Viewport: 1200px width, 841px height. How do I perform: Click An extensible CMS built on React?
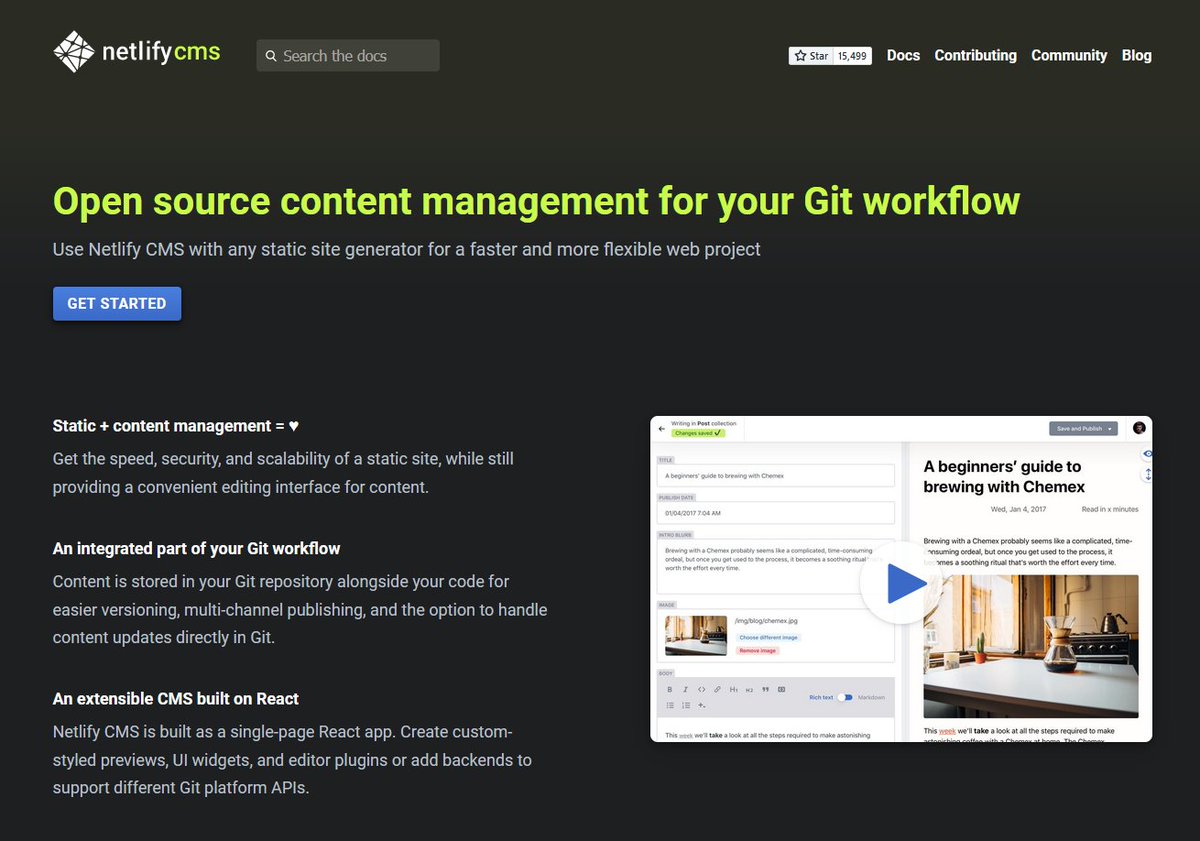176,699
